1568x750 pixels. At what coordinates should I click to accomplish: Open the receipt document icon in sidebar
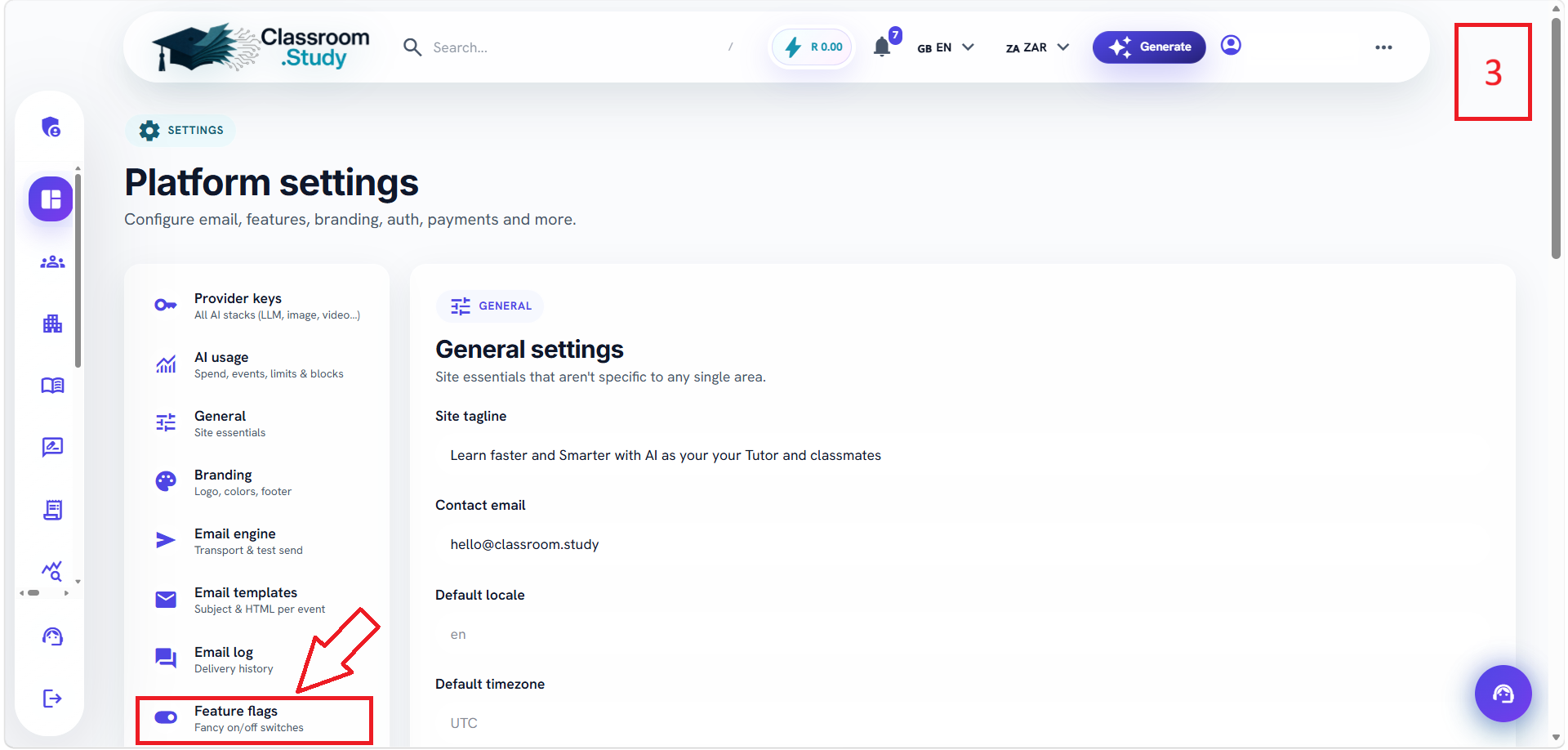coord(52,510)
